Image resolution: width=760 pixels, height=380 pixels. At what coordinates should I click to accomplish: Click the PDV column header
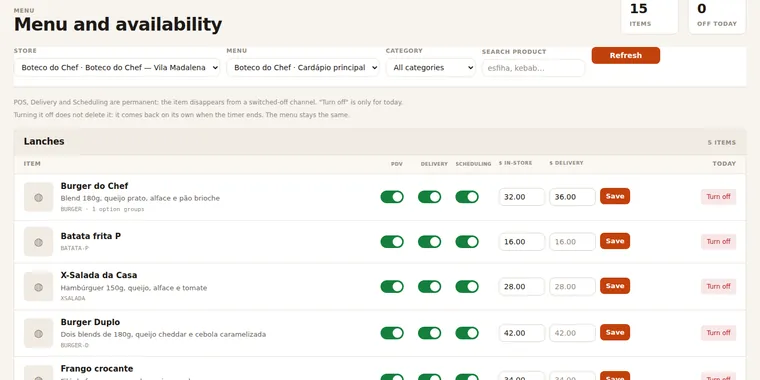[396, 164]
